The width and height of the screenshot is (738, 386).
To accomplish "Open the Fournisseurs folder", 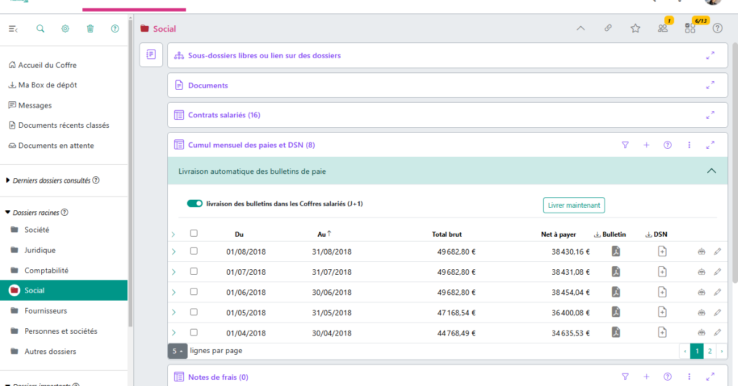I will coord(39,311).
